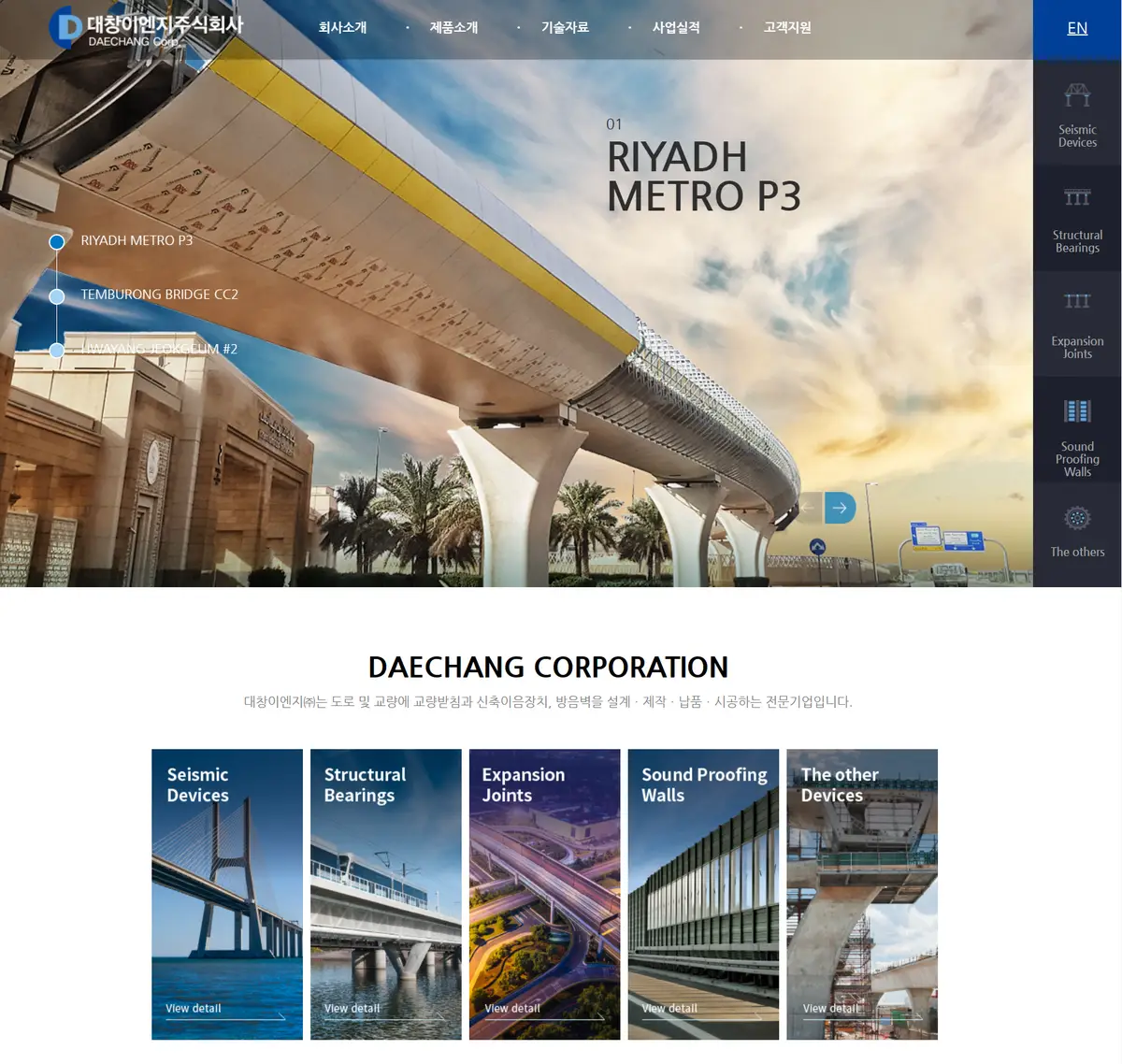Go to next slide arrow
The height and width of the screenshot is (1064, 1122).
(840, 508)
